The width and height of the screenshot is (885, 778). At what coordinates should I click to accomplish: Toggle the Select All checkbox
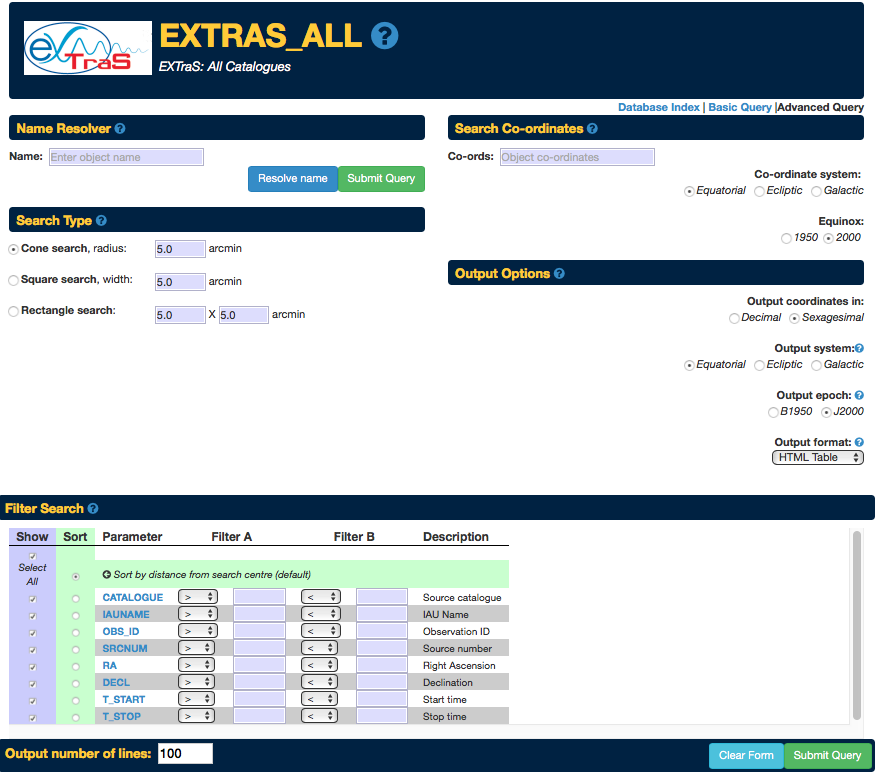pos(32,556)
